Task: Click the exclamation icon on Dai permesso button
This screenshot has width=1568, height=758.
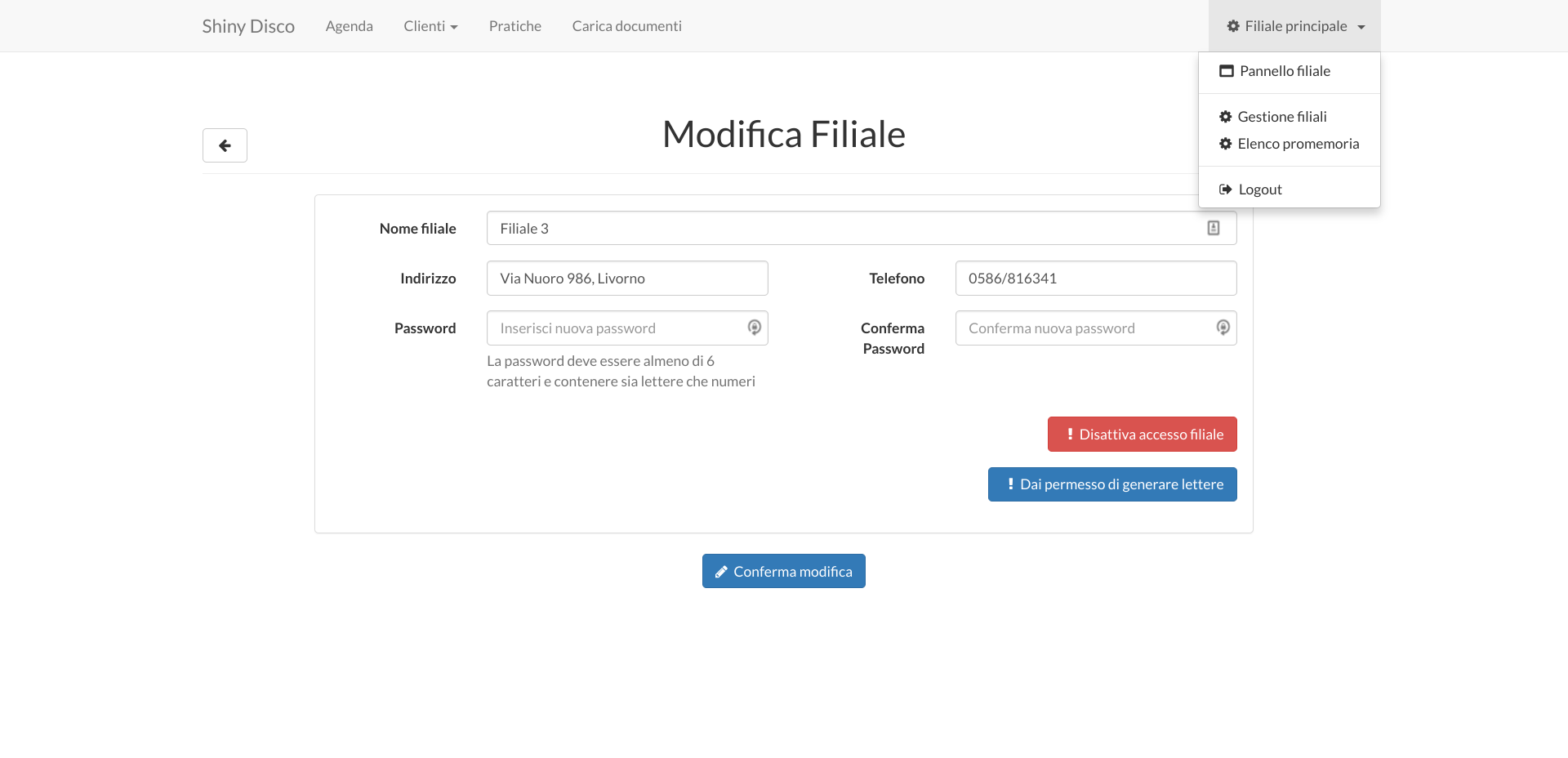Action: (1010, 484)
